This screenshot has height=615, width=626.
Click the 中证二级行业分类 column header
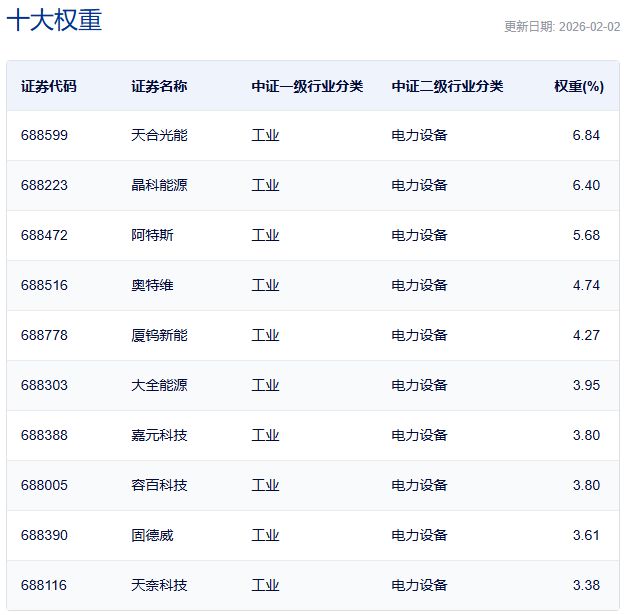[447, 86]
